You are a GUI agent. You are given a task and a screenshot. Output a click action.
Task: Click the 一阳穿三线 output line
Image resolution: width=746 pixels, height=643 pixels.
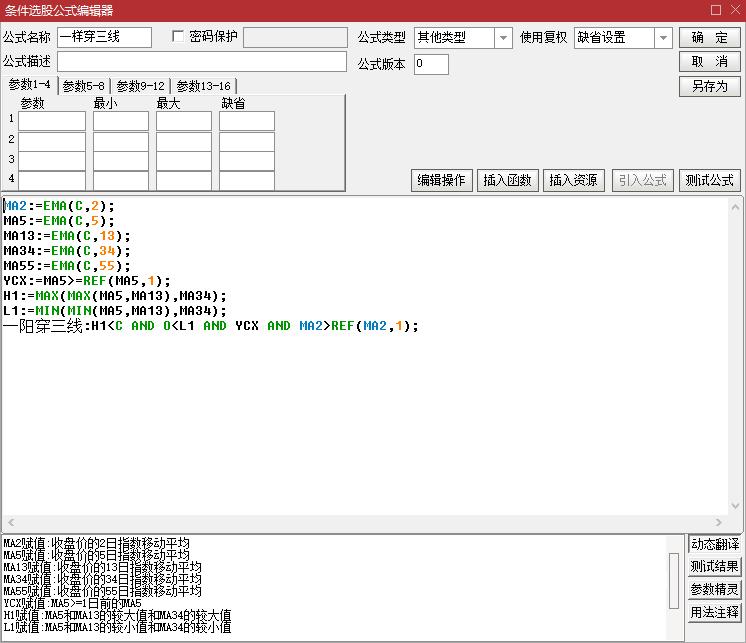(x=211, y=326)
